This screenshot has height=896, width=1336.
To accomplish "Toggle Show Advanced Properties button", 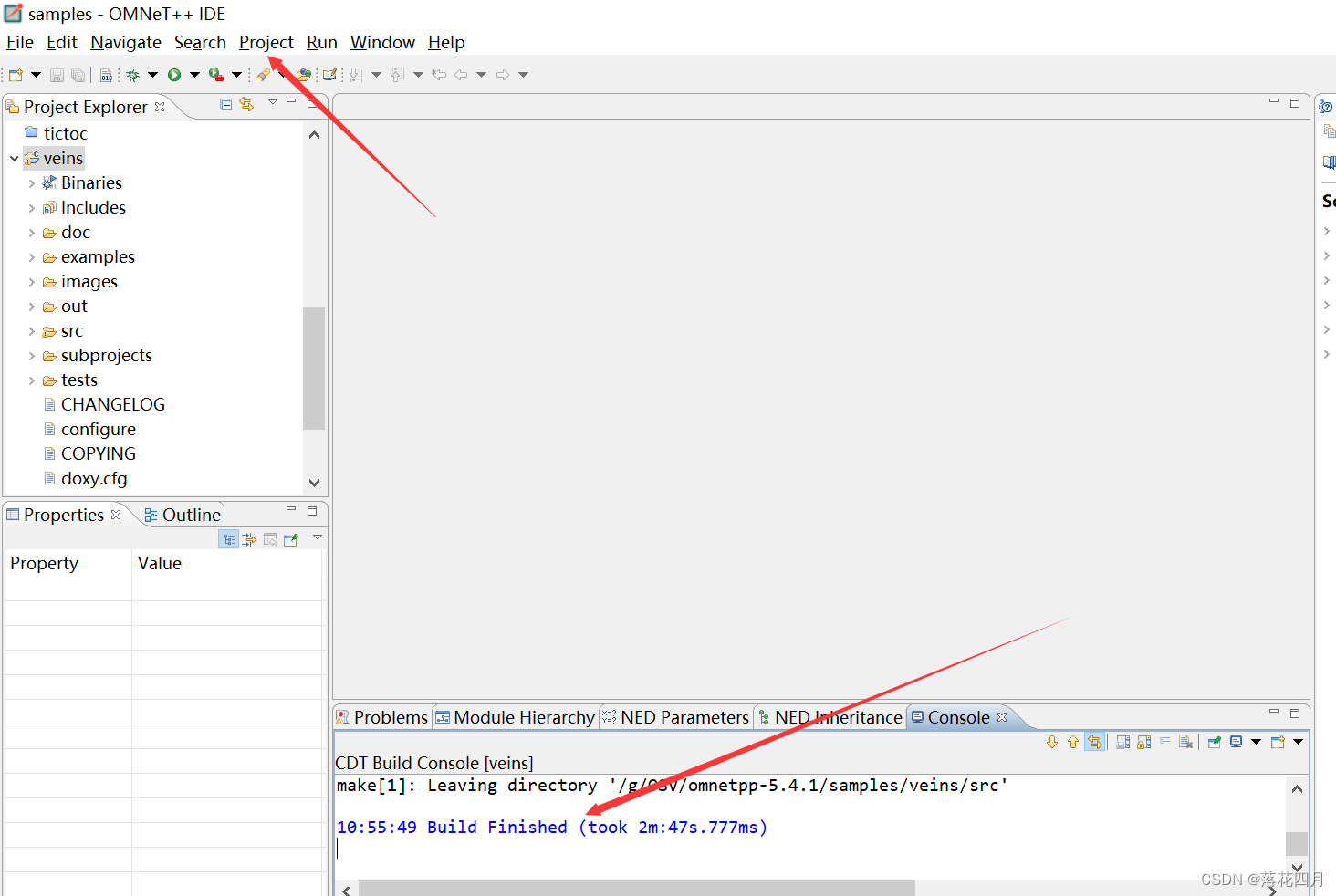I will (249, 539).
